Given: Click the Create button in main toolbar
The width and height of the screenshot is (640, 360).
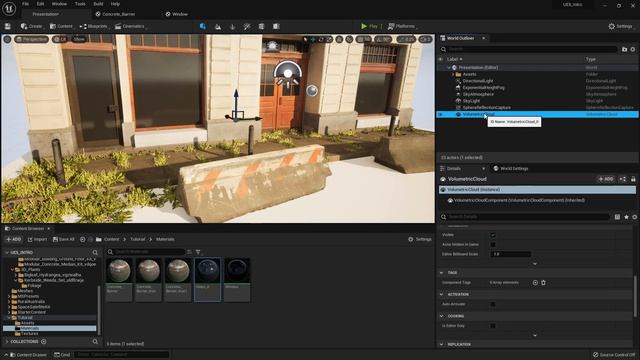Looking at the screenshot, I should click(31, 27).
